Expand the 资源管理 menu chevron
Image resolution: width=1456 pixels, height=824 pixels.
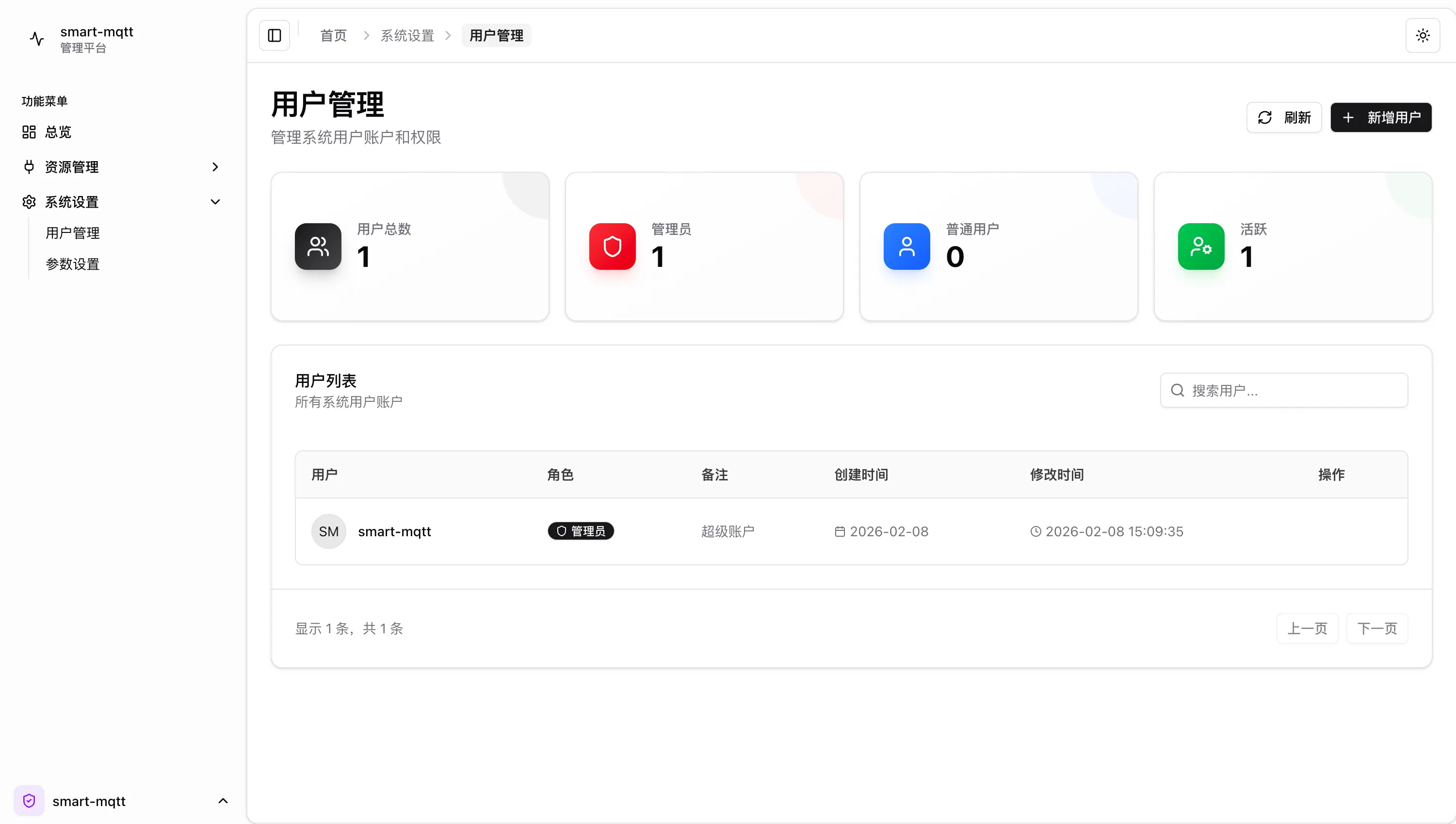click(215, 167)
